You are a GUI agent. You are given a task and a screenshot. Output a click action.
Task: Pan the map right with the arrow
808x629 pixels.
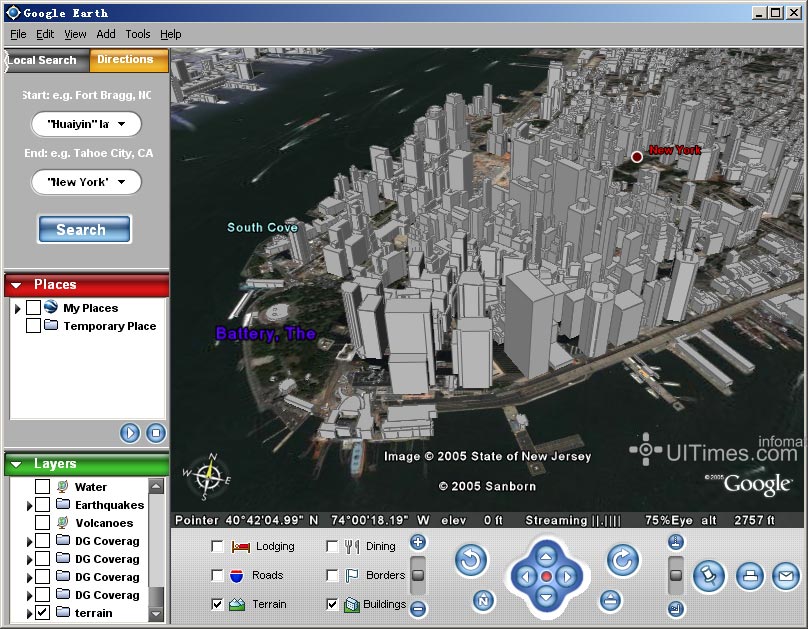pos(567,576)
